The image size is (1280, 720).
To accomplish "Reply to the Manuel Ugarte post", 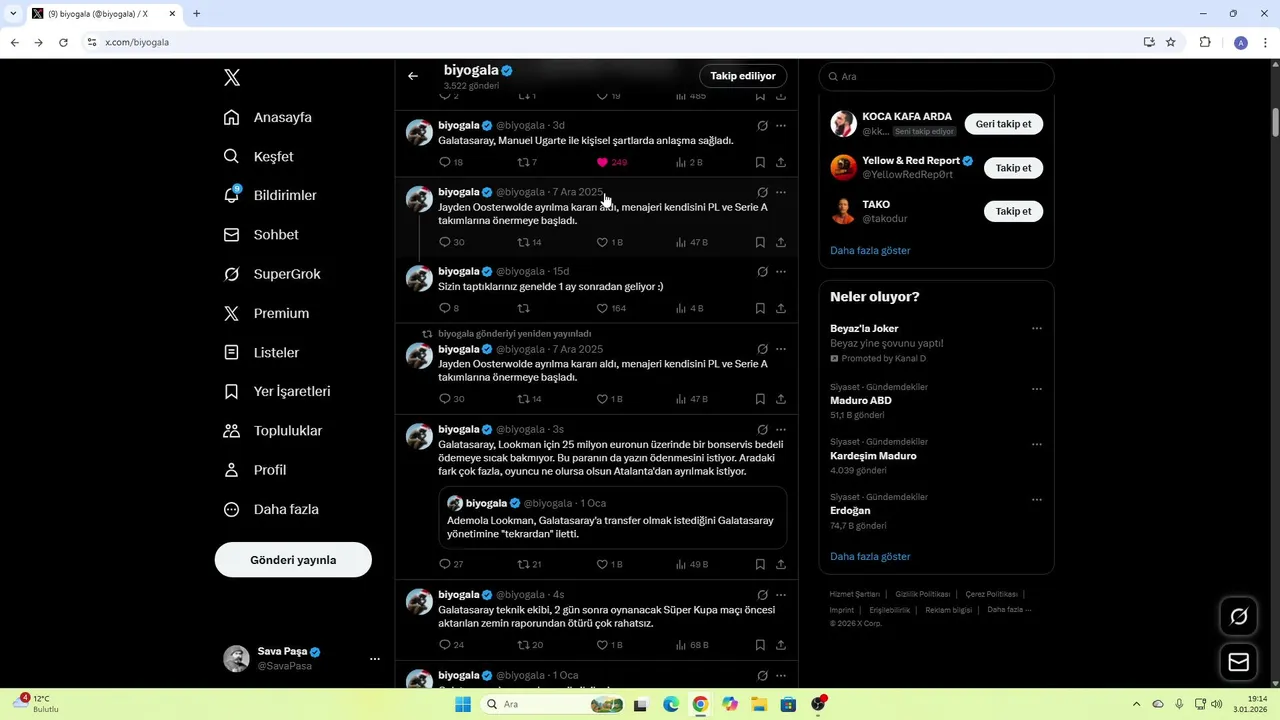I will [x=445, y=162].
